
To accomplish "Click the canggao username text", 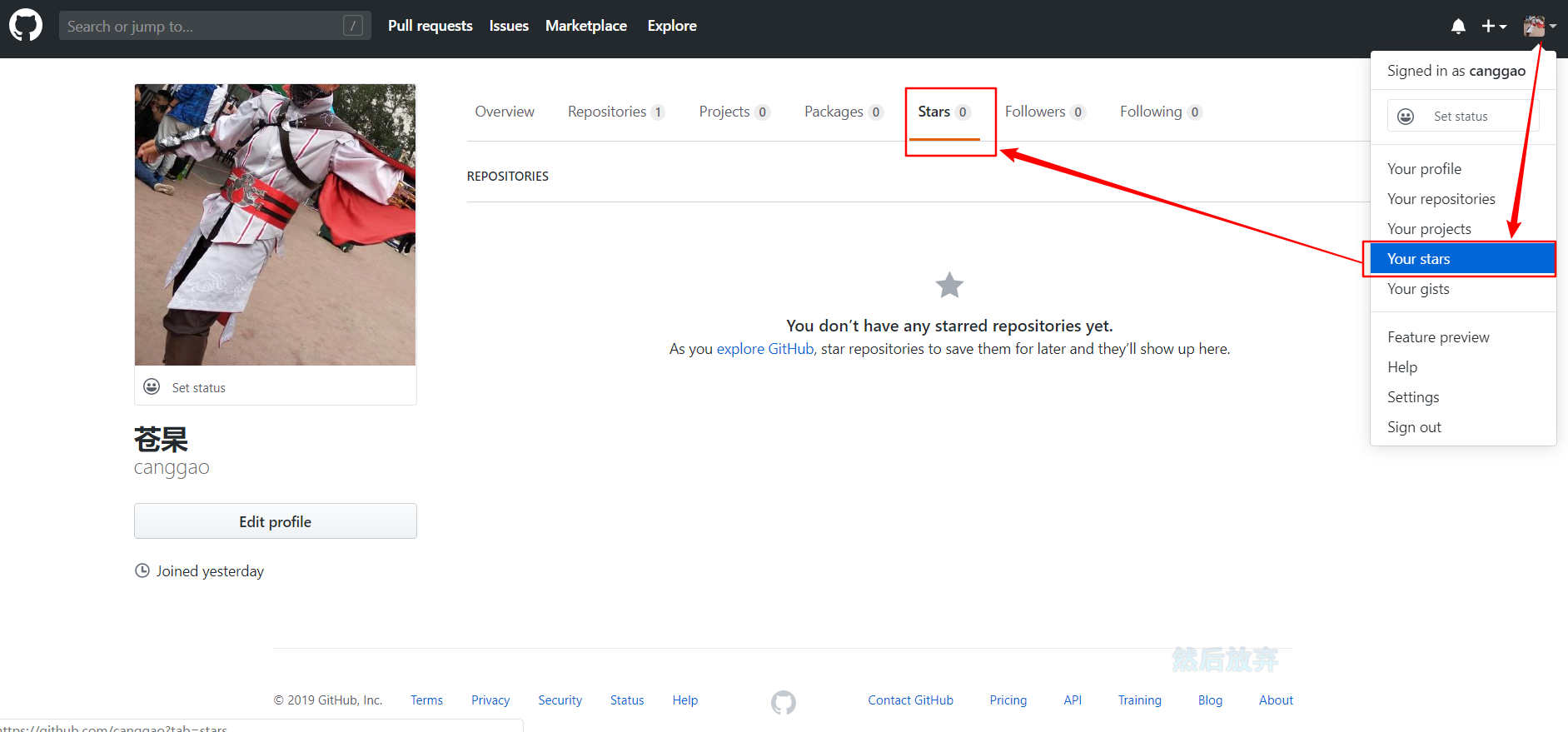I will pyautogui.click(x=172, y=468).
